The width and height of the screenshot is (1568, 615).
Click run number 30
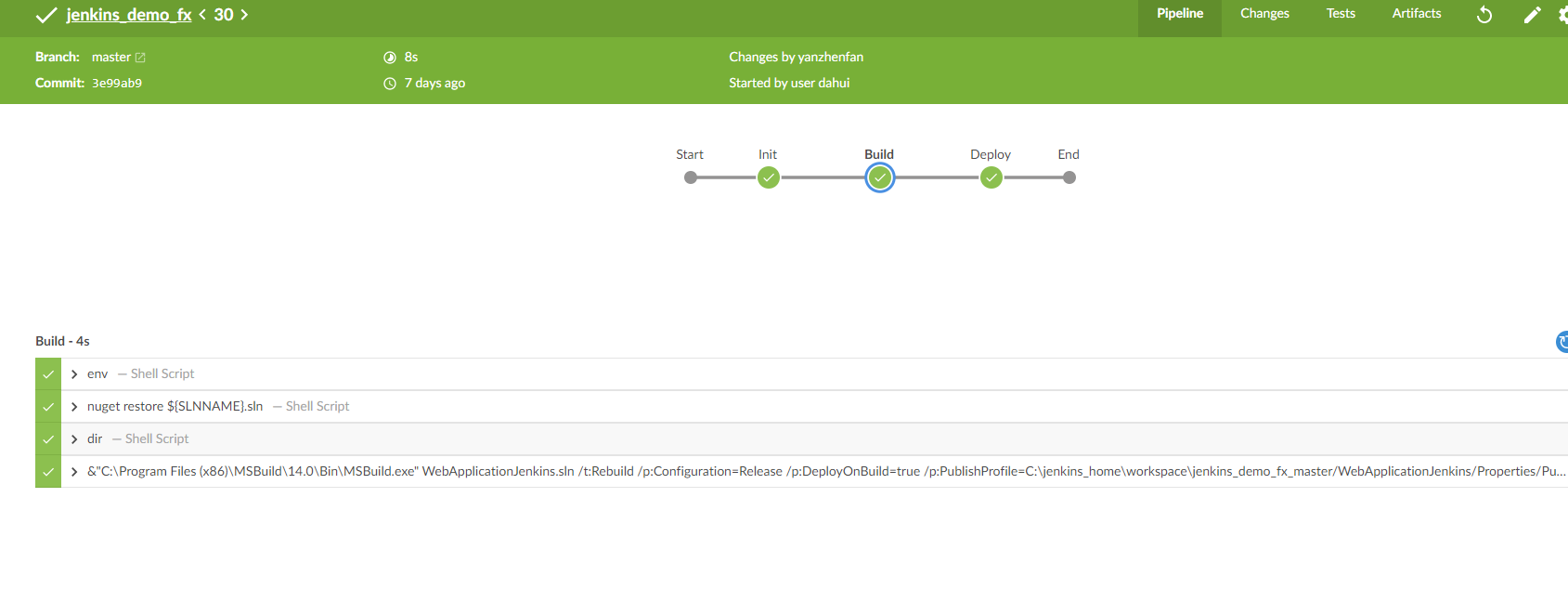[x=224, y=15]
